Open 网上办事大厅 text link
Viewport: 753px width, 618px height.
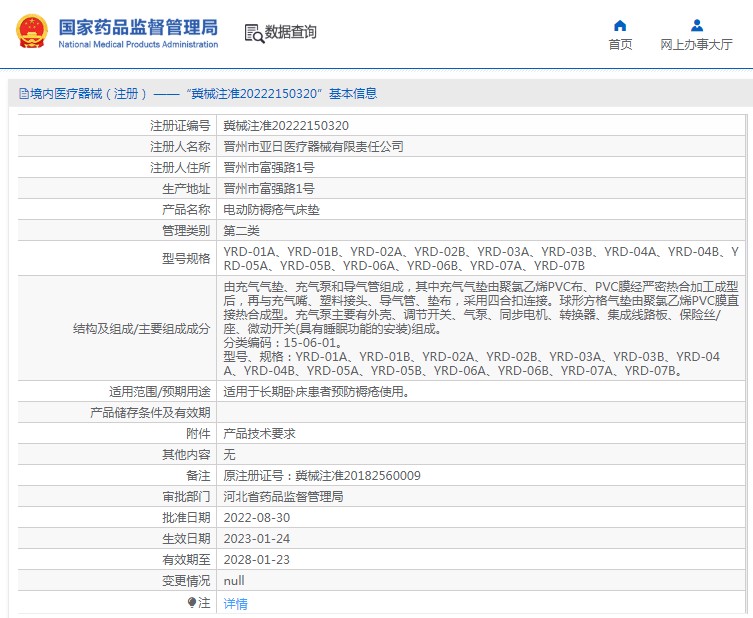click(x=696, y=44)
